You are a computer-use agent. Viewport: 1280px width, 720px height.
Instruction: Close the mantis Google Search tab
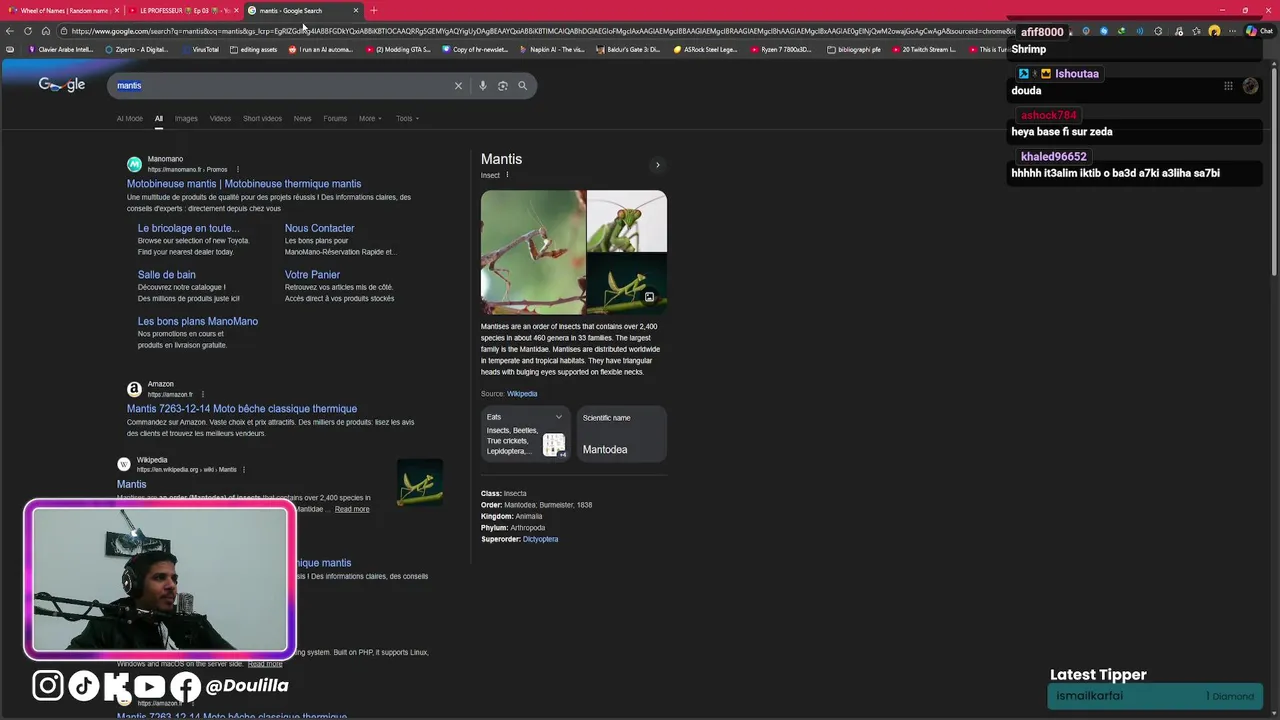(x=355, y=10)
